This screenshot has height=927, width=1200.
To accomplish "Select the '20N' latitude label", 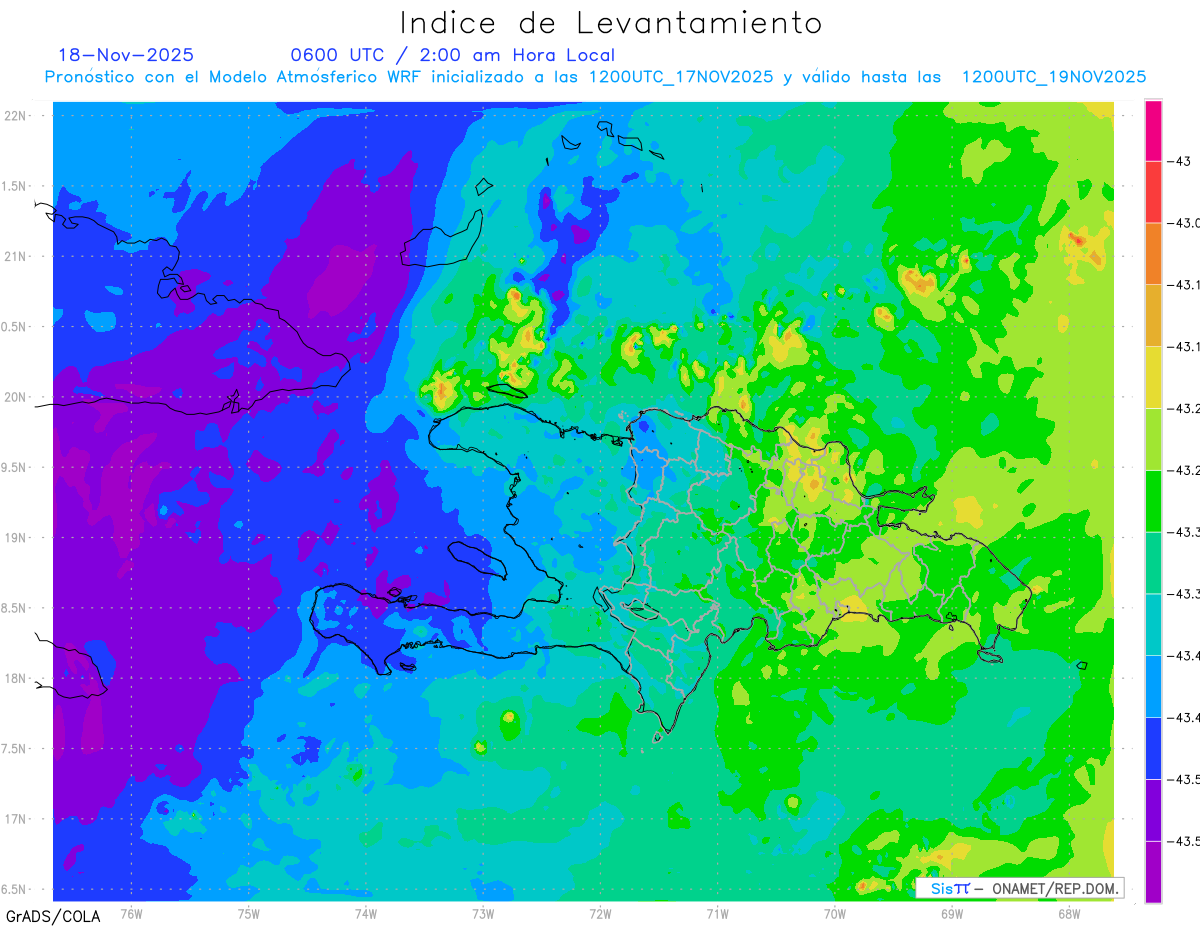I will coord(17,397).
